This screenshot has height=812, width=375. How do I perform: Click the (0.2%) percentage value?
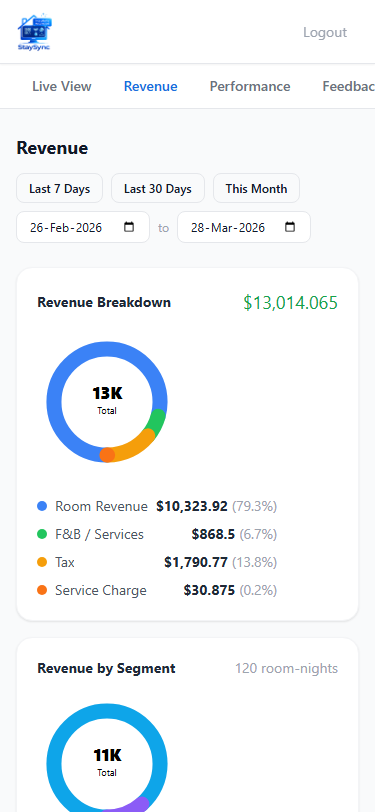pos(258,590)
